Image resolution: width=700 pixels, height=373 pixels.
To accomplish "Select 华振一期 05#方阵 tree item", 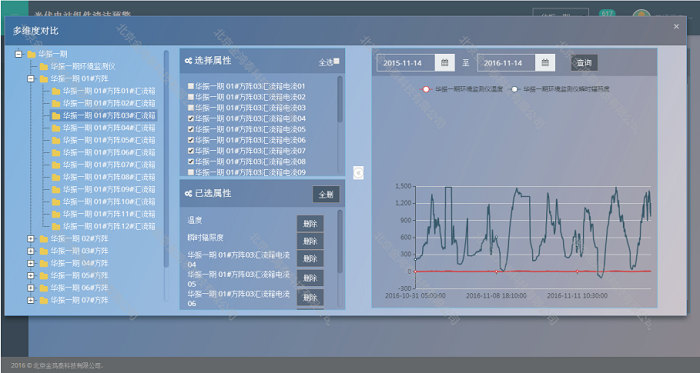I will [x=79, y=276].
